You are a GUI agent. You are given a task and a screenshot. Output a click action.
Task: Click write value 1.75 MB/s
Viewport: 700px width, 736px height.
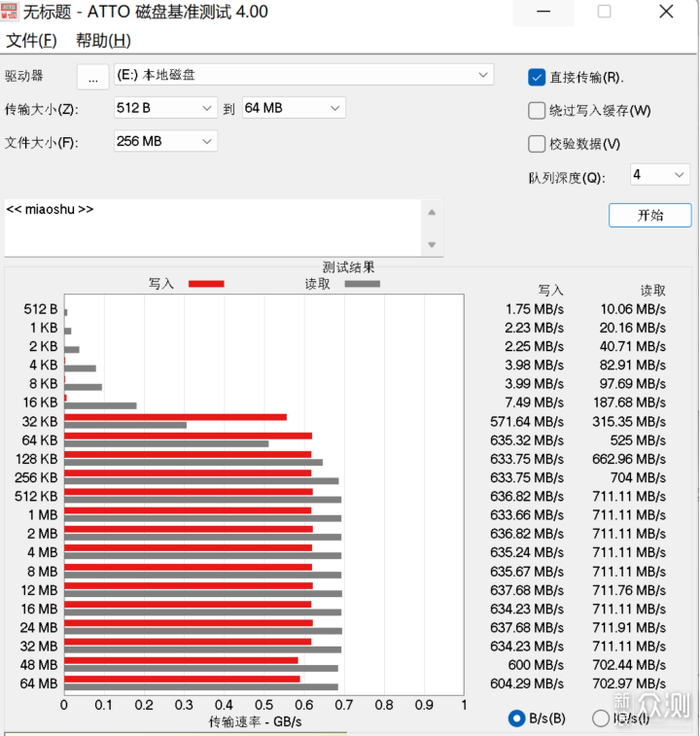[x=535, y=309]
